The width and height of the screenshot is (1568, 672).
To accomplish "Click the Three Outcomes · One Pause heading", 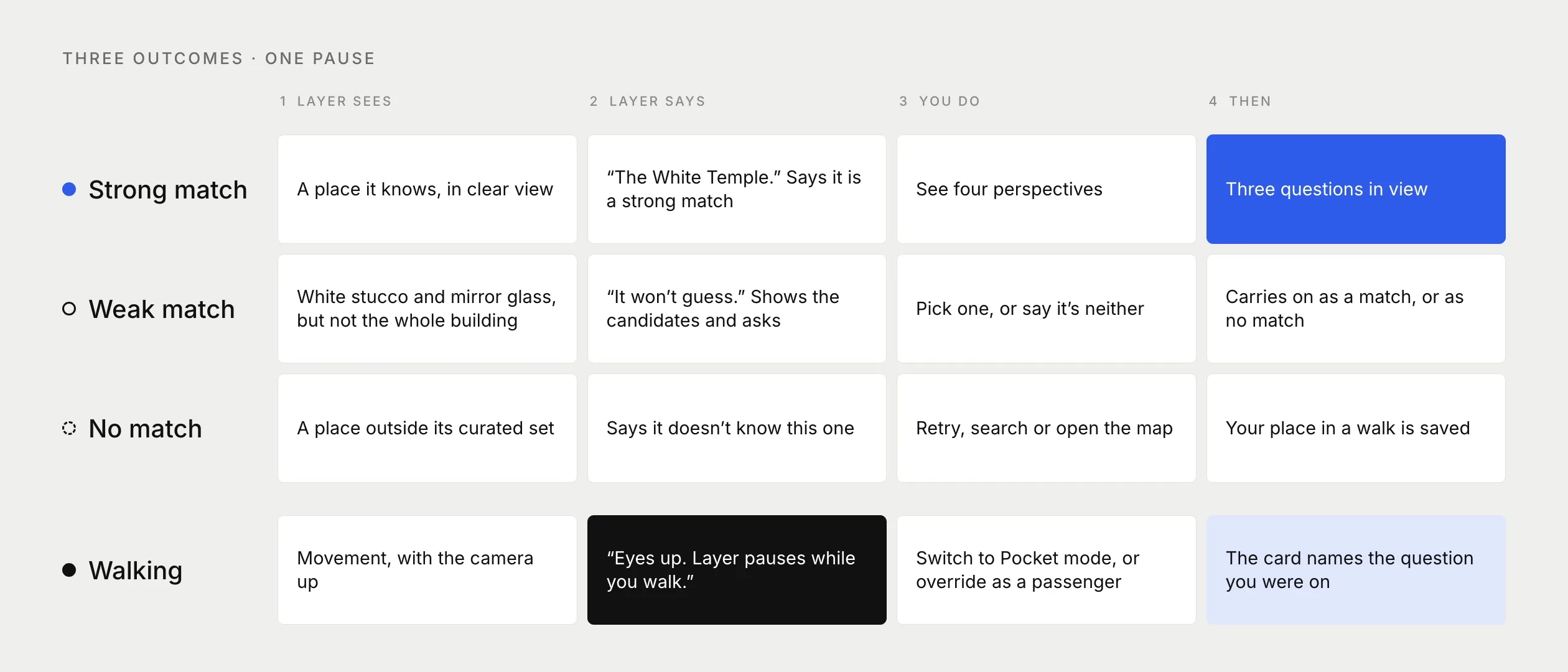I will tap(219, 58).
